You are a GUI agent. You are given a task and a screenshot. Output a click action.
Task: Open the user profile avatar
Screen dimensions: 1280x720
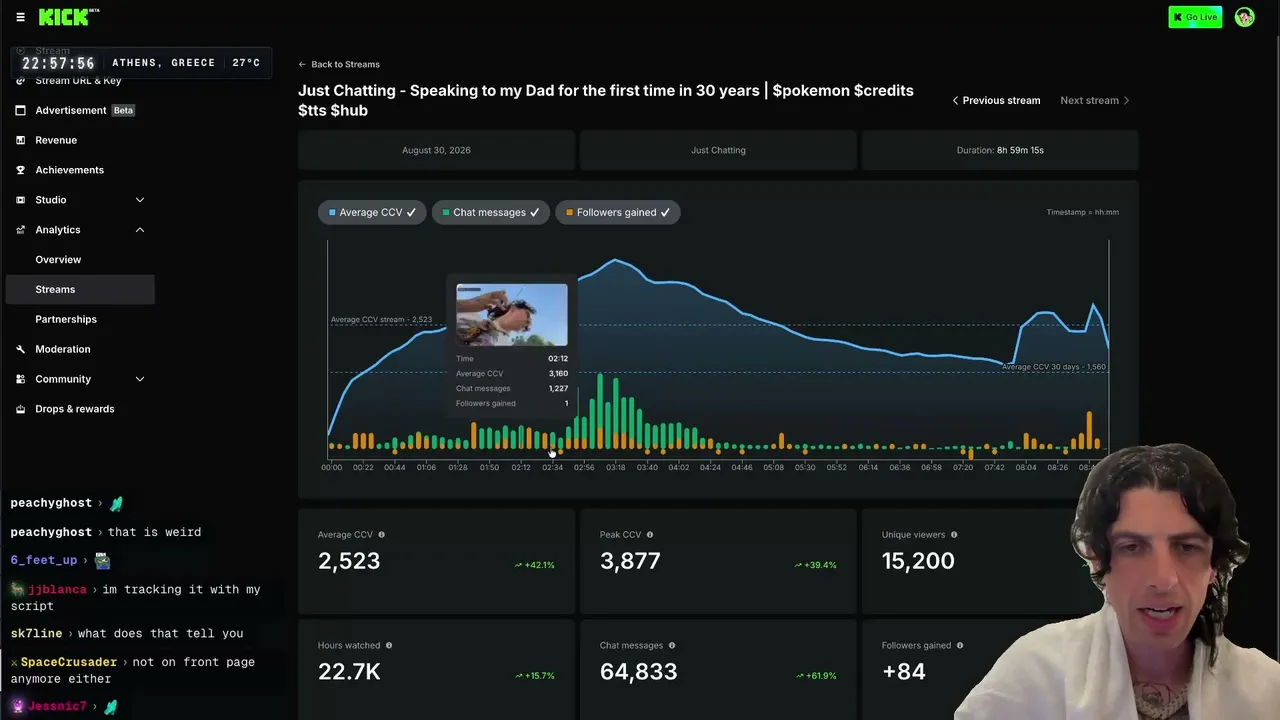[1244, 17]
